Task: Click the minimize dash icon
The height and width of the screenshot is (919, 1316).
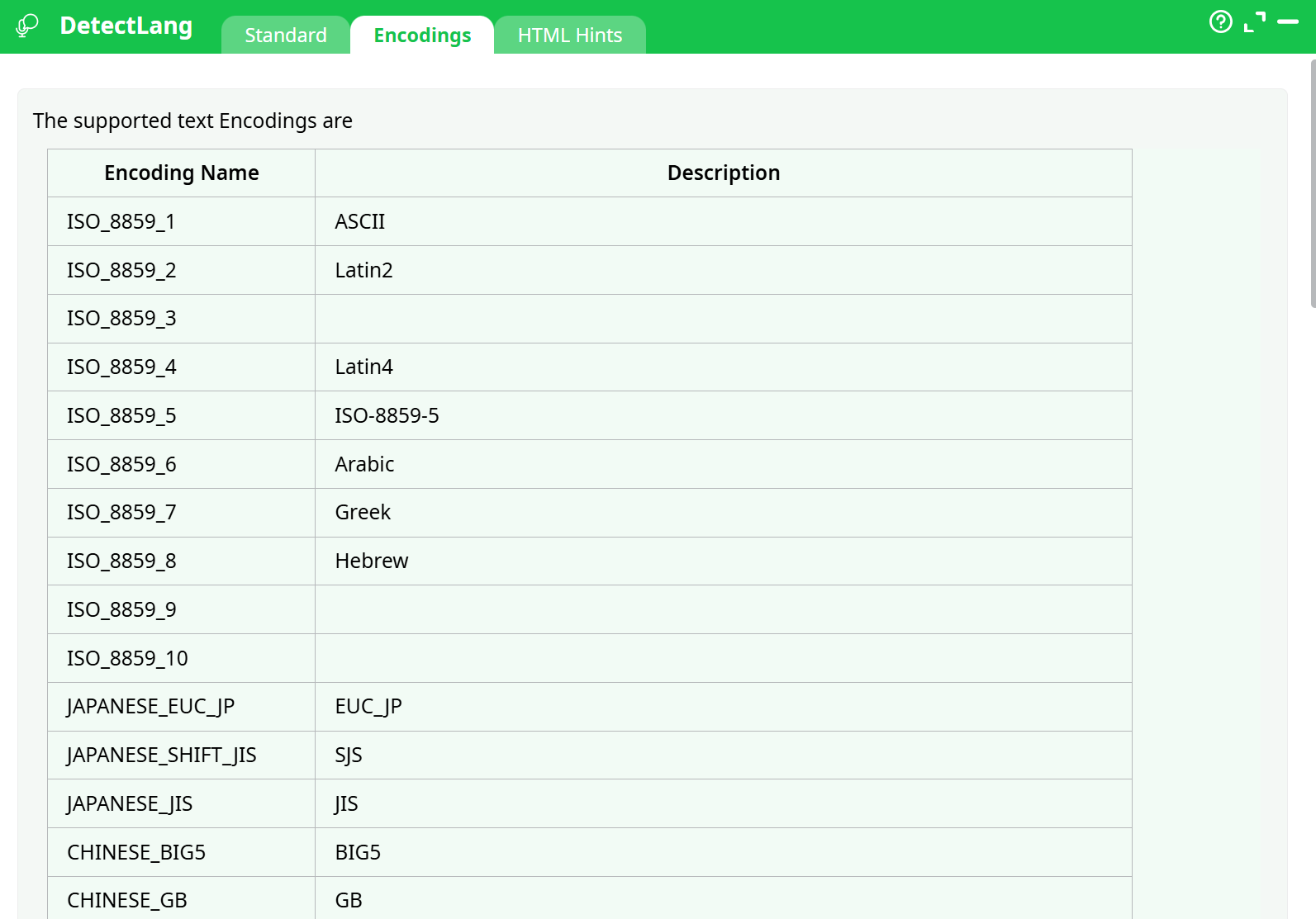Action: 1288,22
